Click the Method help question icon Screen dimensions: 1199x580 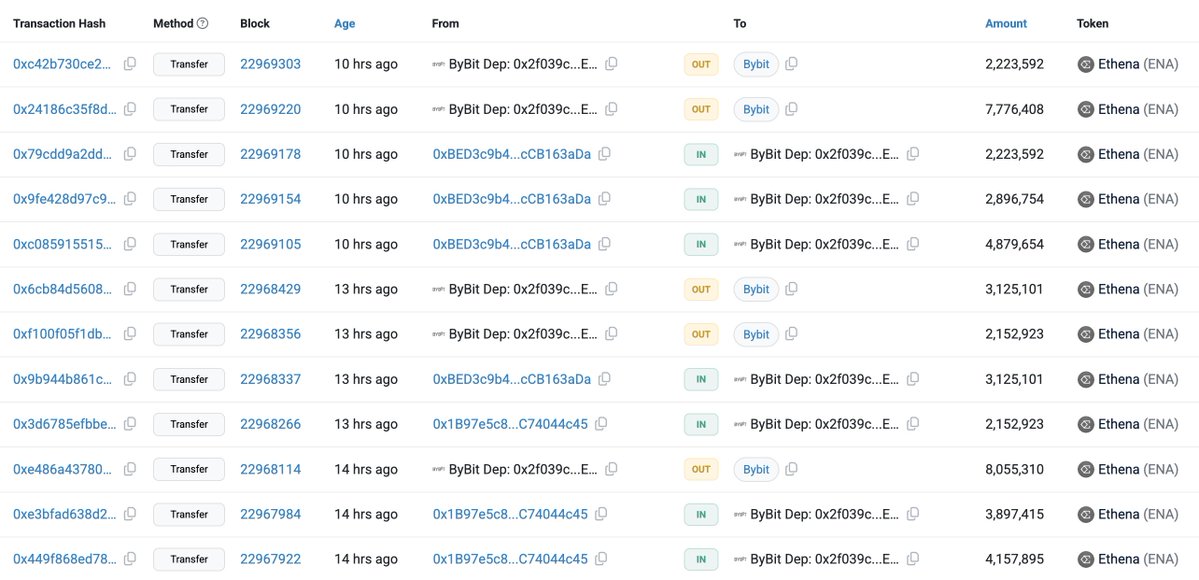tap(203, 24)
